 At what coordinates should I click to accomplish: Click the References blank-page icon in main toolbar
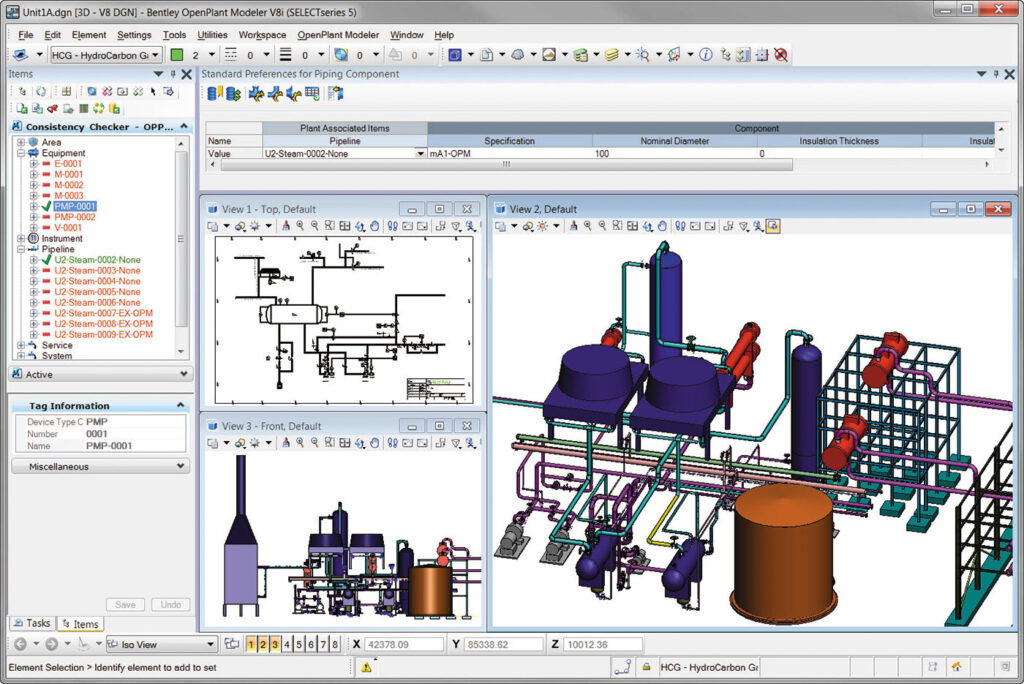pyautogui.click(x=487, y=56)
